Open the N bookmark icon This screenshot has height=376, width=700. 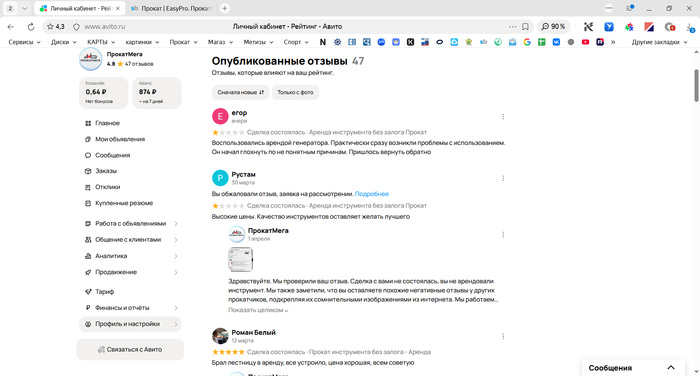pyautogui.click(x=322, y=42)
